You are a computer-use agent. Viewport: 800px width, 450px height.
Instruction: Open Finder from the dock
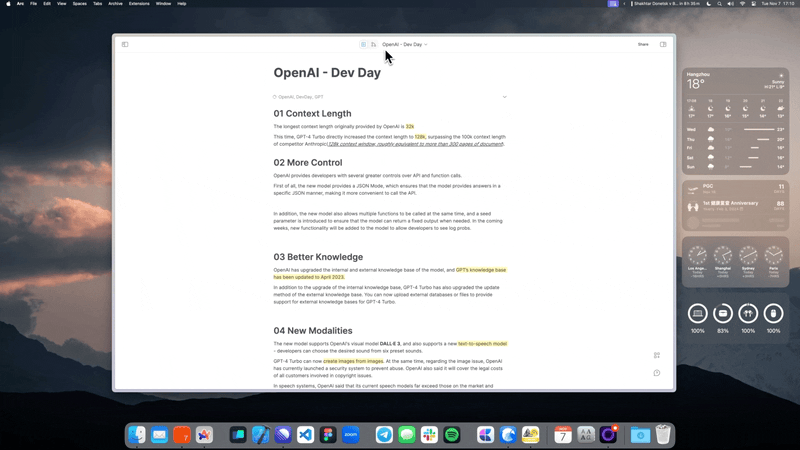click(137, 435)
